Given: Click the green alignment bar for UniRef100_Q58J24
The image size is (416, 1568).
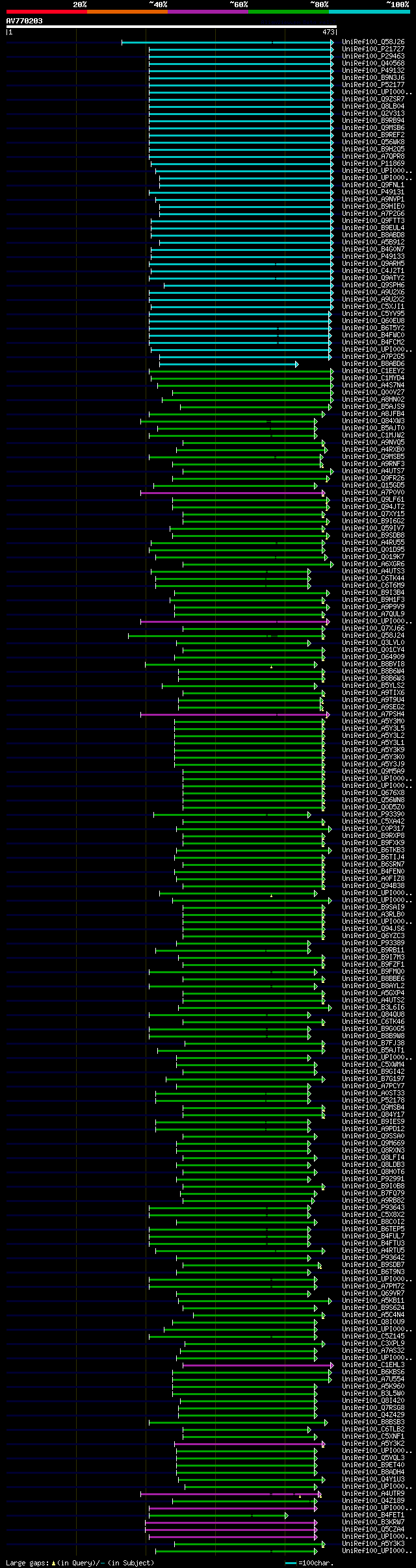Looking at the screenshot, I should 227,636.
